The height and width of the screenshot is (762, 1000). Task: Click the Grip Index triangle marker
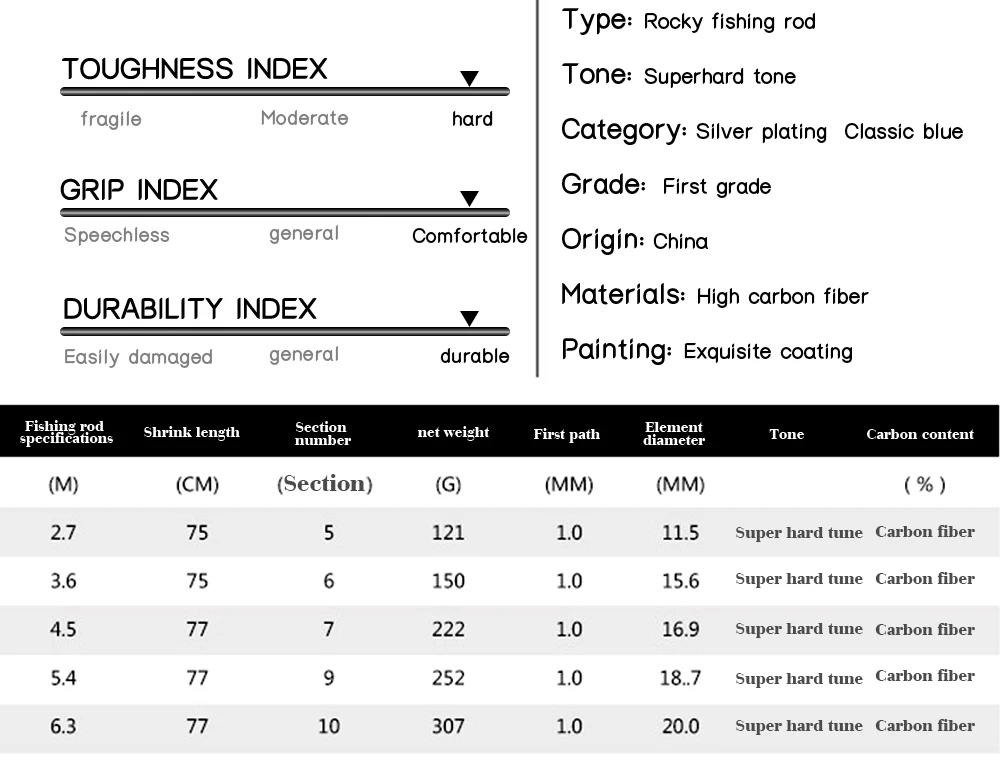pyautogui.click(x=469, y=199)
